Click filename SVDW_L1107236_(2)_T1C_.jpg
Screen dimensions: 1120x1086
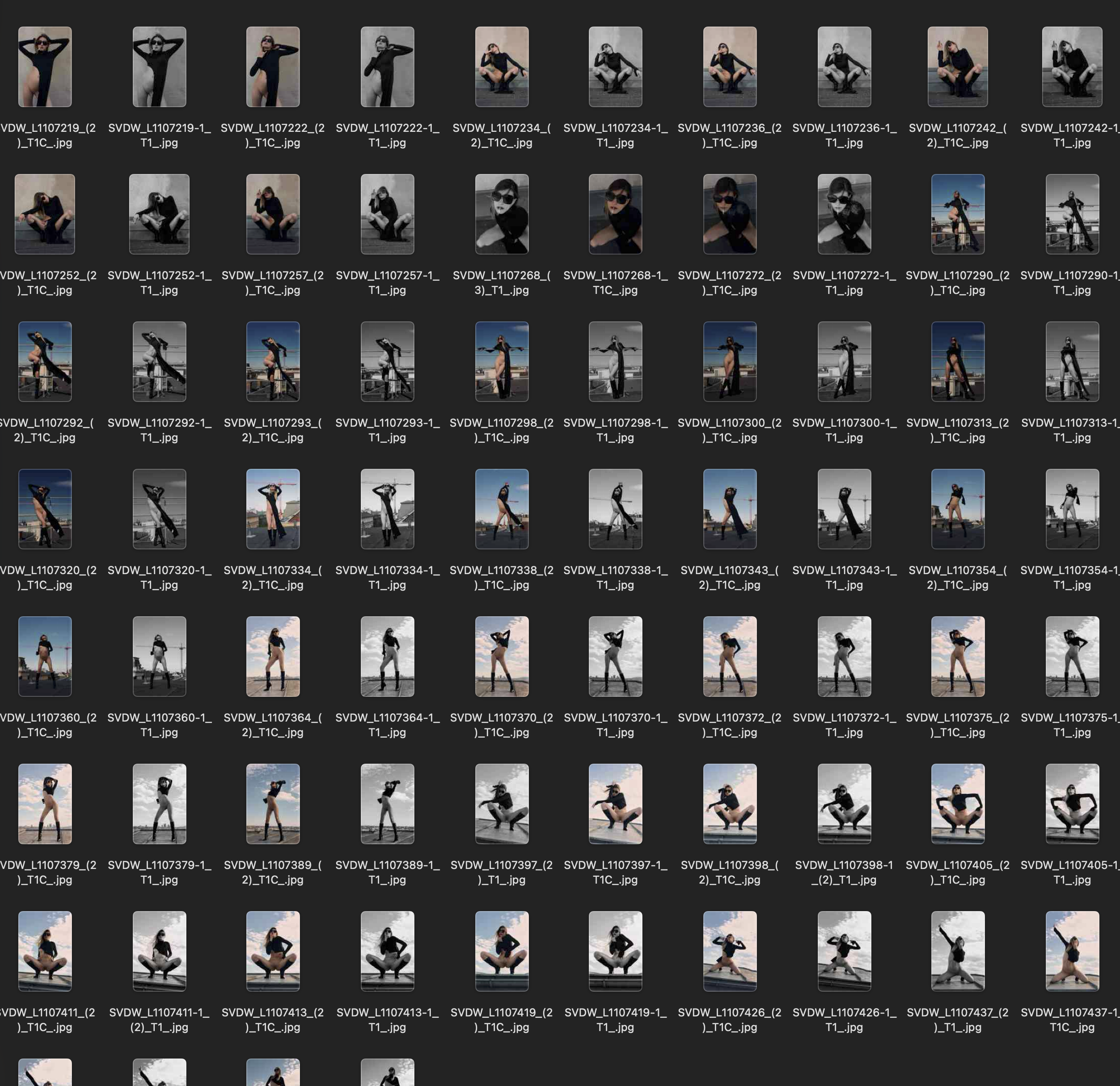pyautogui.click(x=730, y=136)
